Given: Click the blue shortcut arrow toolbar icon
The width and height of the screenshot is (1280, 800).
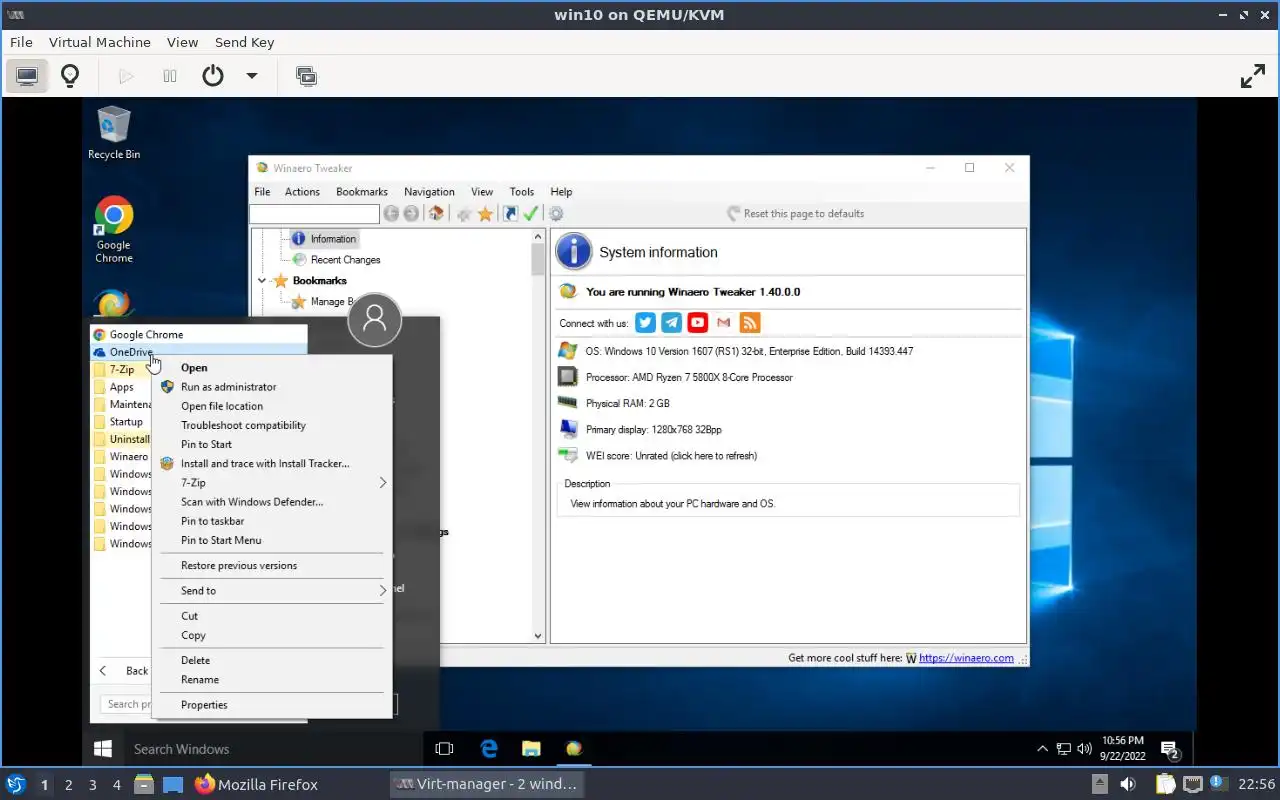Looking at the screenshot, I should [x=510, y=214].
